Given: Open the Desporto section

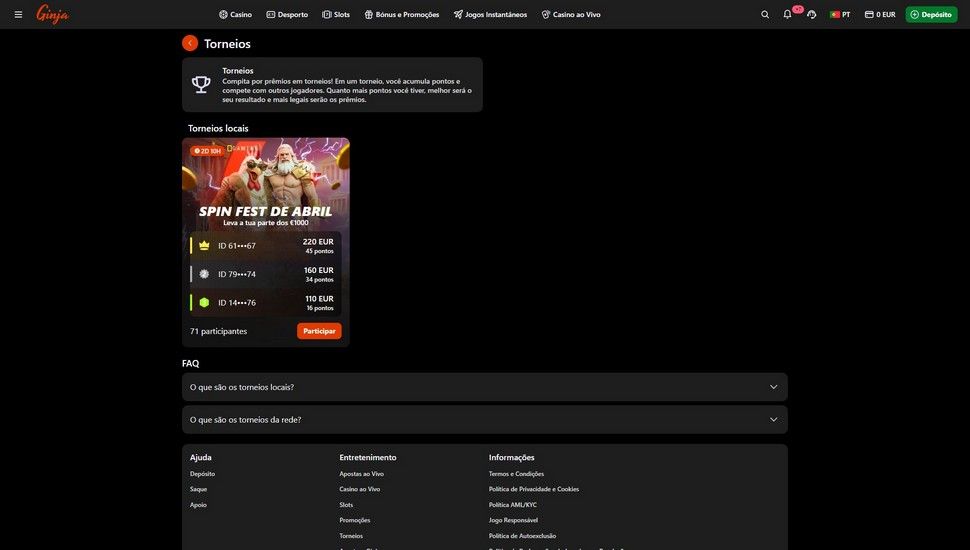Looking at the screenshot, I should click(287, 14).
